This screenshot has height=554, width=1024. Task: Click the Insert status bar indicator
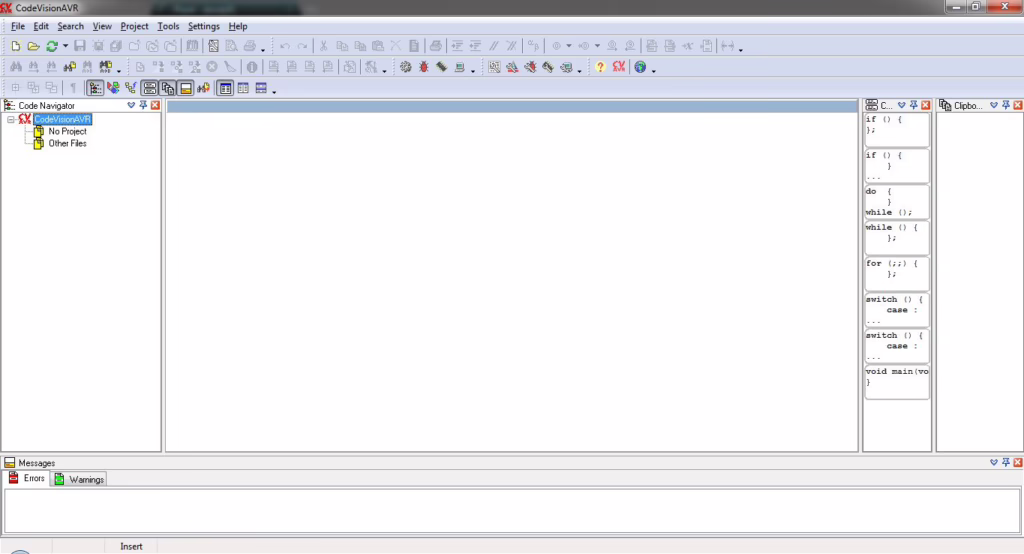coord(131,546)
